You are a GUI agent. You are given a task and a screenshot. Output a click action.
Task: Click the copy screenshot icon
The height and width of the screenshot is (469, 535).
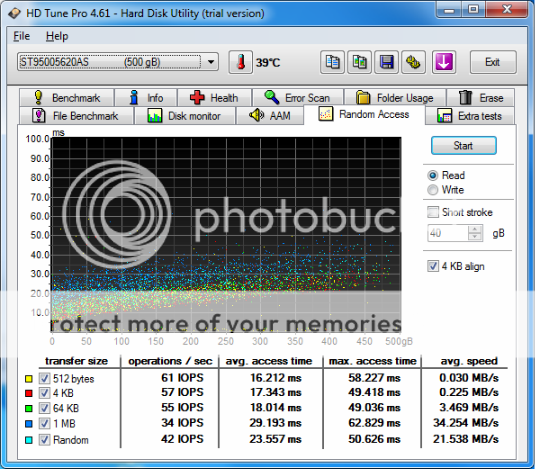coord(359,62)
